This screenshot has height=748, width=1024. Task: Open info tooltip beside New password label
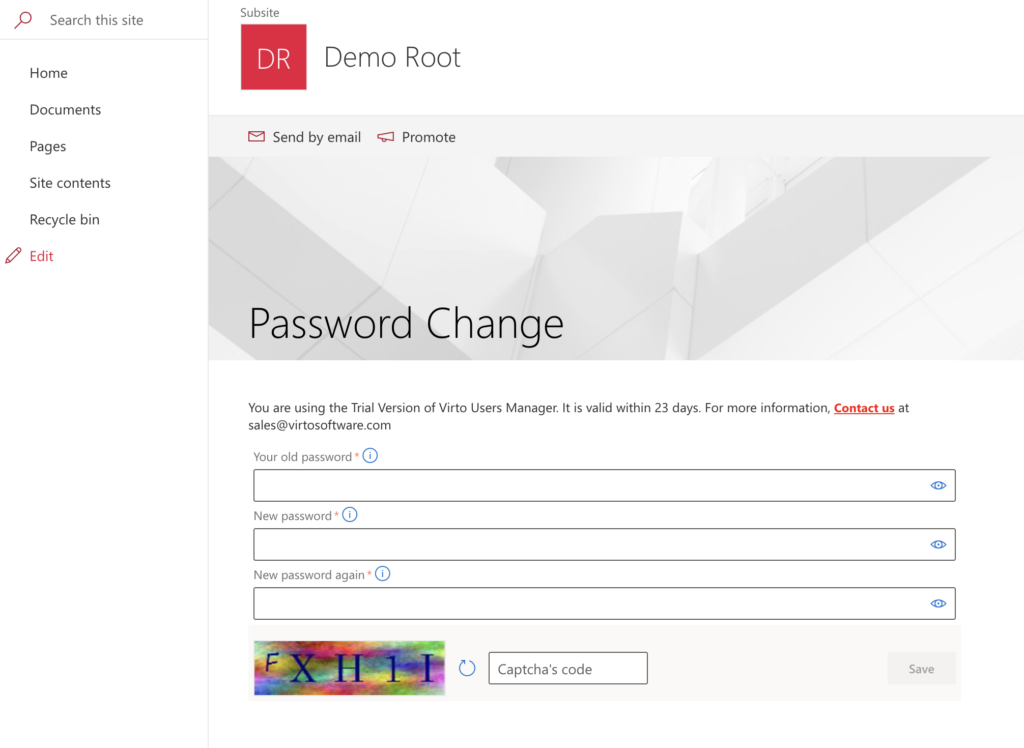pyautogui.click(x=349, y=515)
